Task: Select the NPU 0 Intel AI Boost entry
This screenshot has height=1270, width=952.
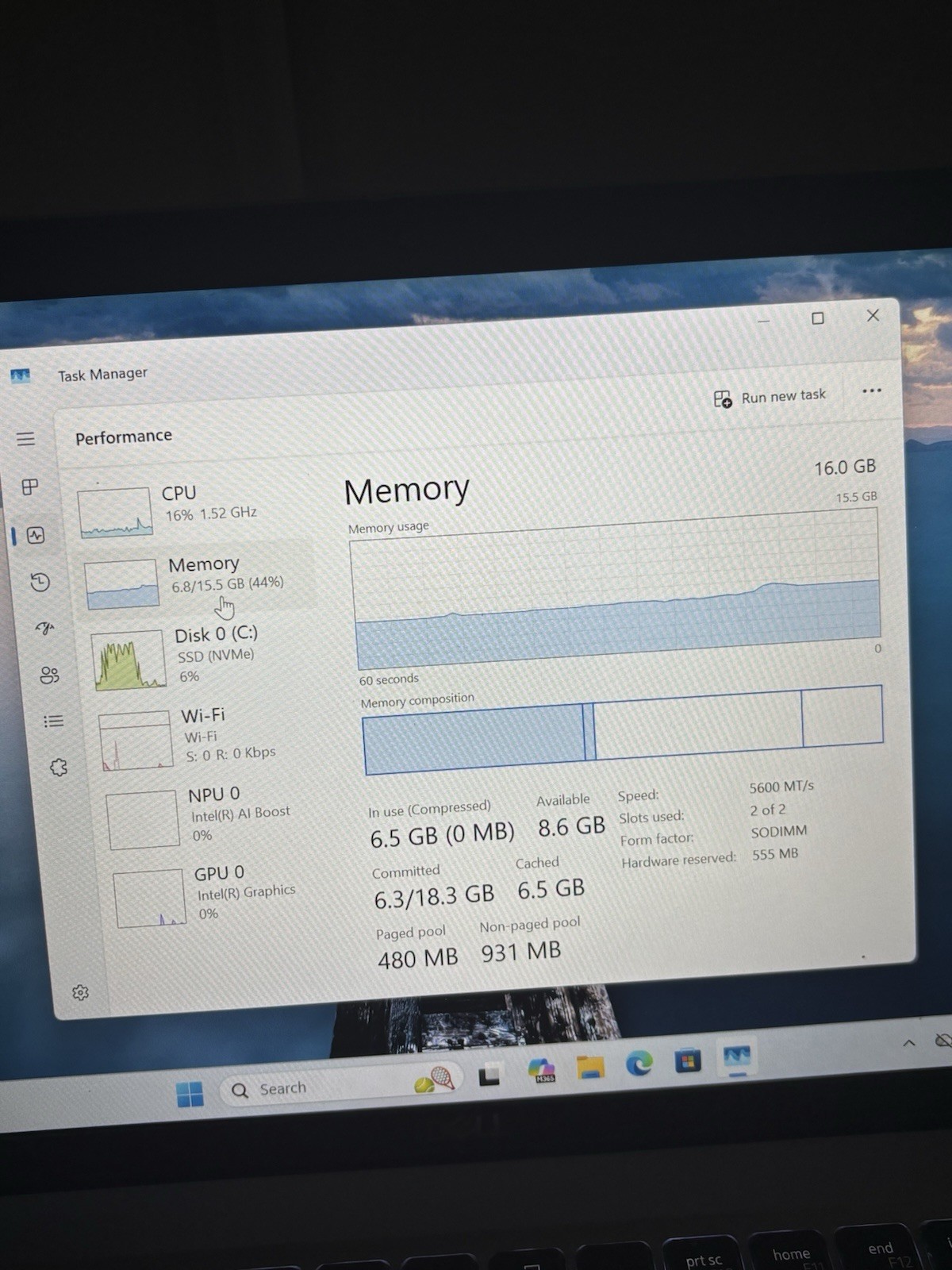Action: pos(216,816)
